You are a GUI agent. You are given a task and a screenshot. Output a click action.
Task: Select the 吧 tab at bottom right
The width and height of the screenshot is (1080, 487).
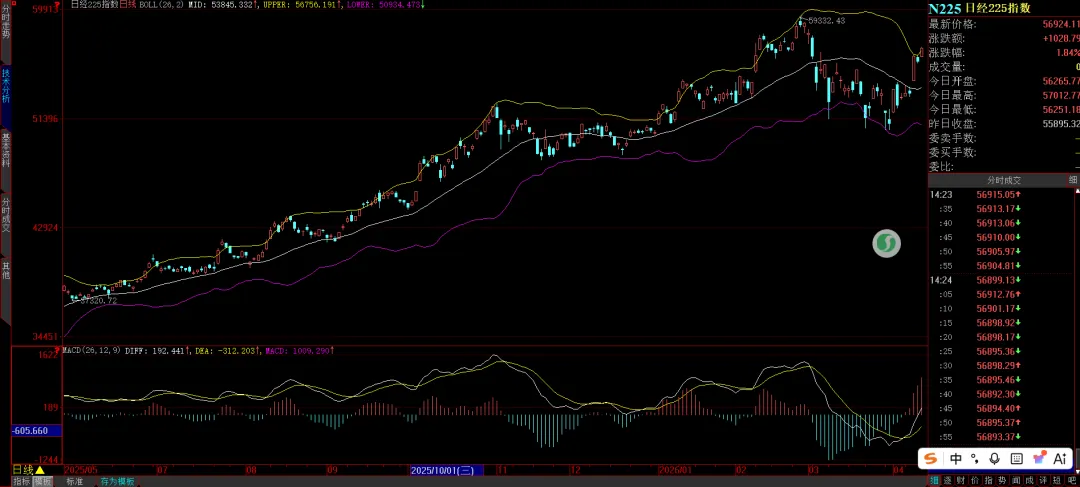coord(1072,480)
